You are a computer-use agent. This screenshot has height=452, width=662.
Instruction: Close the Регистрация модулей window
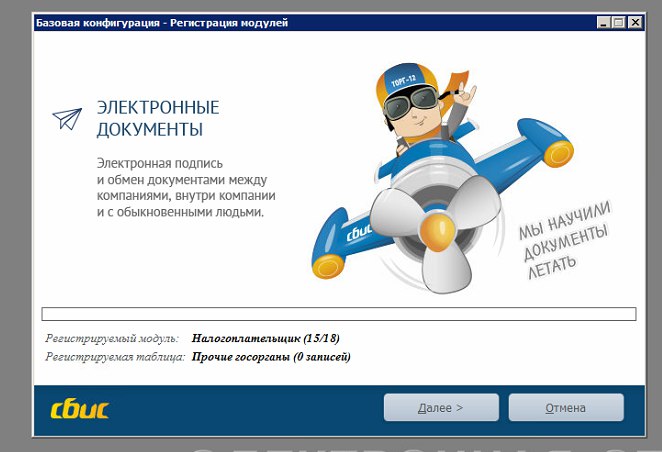635,22
